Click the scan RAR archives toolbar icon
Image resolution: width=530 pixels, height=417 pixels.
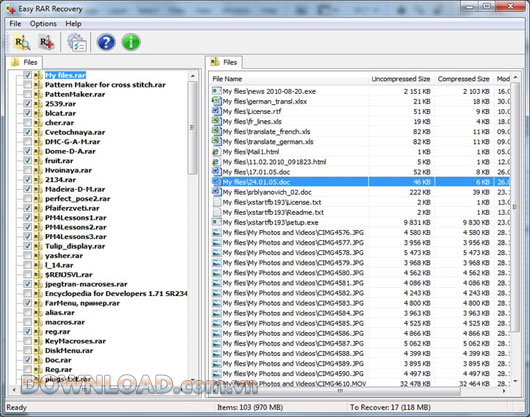point(22,43)
